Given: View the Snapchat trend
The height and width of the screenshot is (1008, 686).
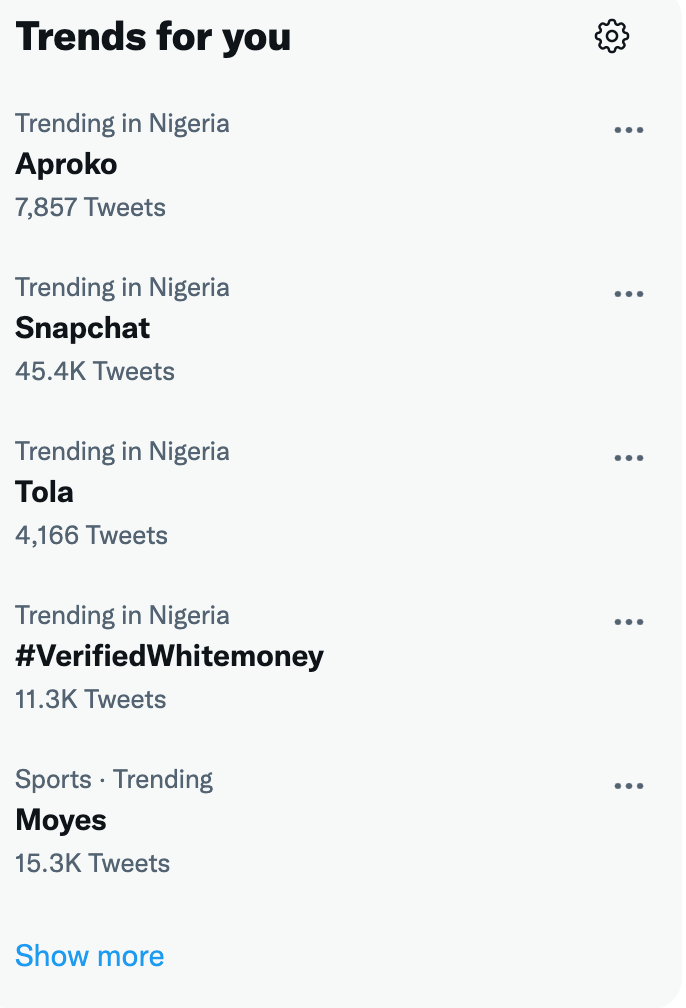Looking at the screenshot, I should (83, 328).
